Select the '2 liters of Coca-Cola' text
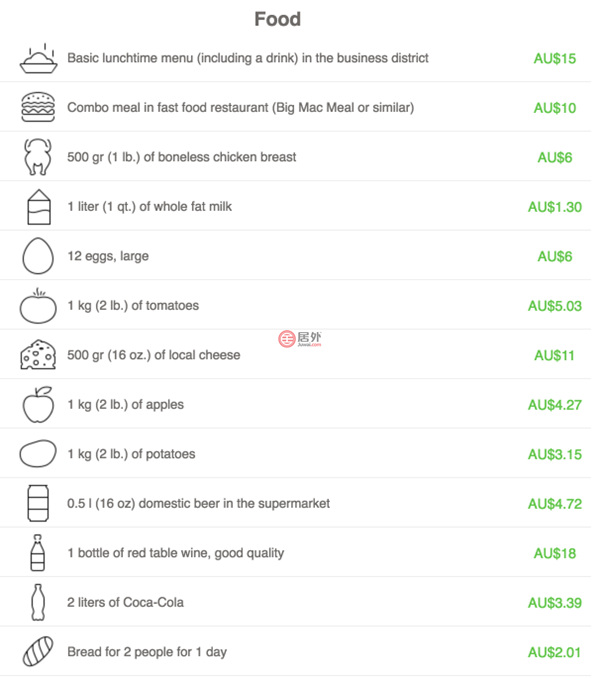The image size is (600, 679). pos(126,603)
